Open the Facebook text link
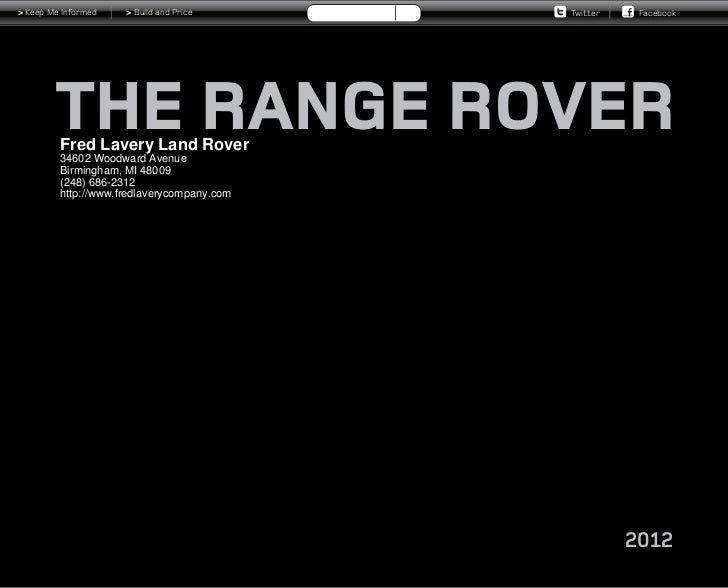 click(x=657, y=13)
